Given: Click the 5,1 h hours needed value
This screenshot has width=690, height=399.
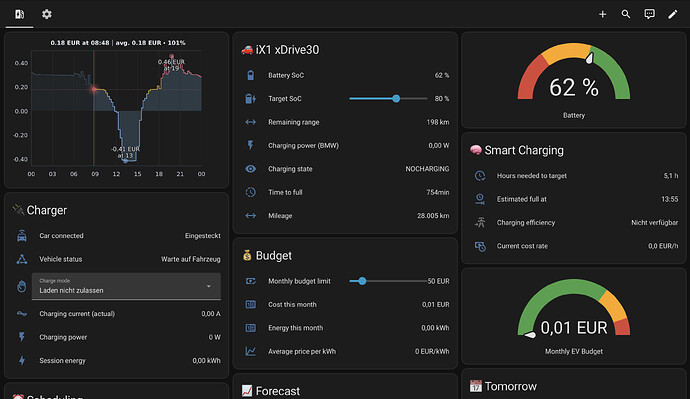Looking at the screenshot, I should pyautogui.click(x=671, y=176).
